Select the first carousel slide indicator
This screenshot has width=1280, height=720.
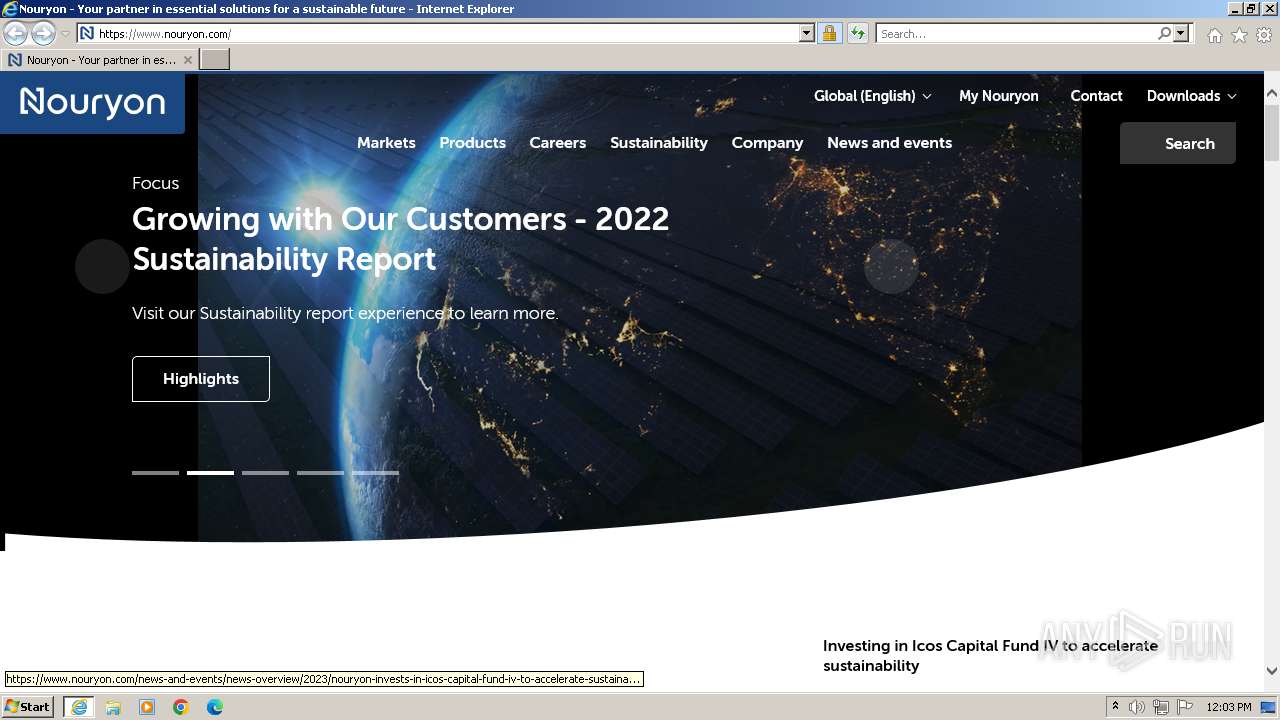click(155, 473)
